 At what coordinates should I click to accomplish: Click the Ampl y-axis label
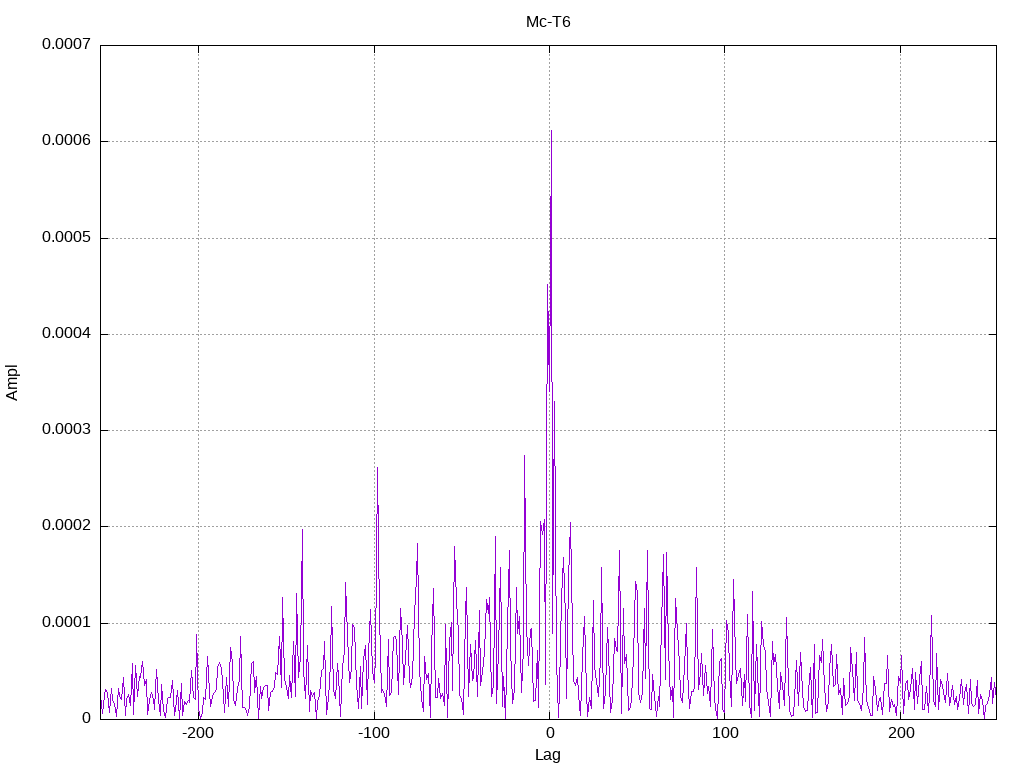click(12, 383)
